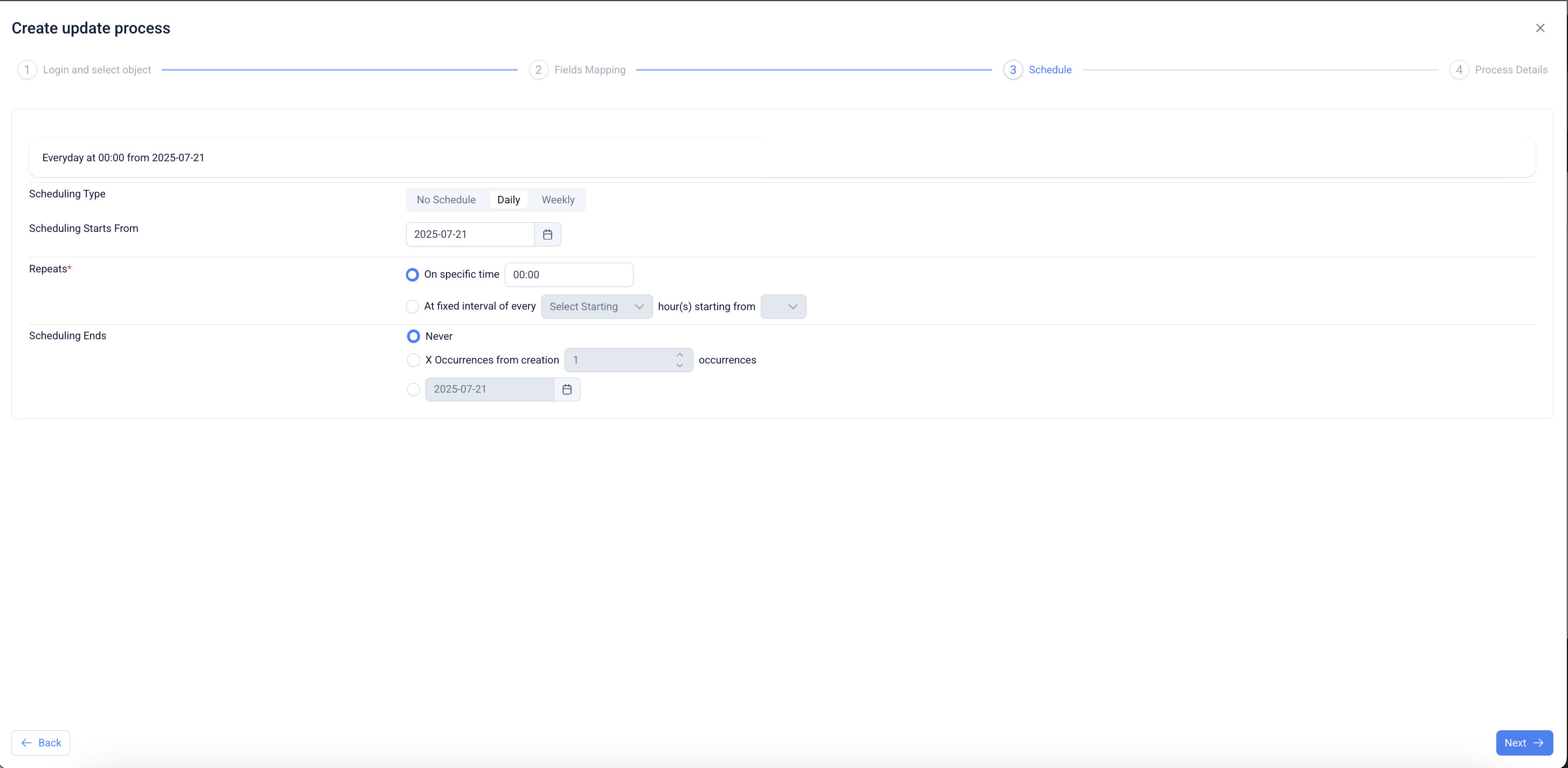Increase occurrences with up arrow

point(679,355)
